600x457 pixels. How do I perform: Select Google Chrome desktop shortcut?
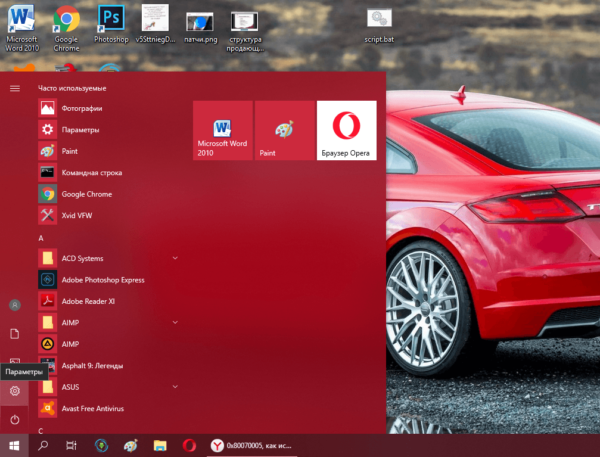(67, 28)
